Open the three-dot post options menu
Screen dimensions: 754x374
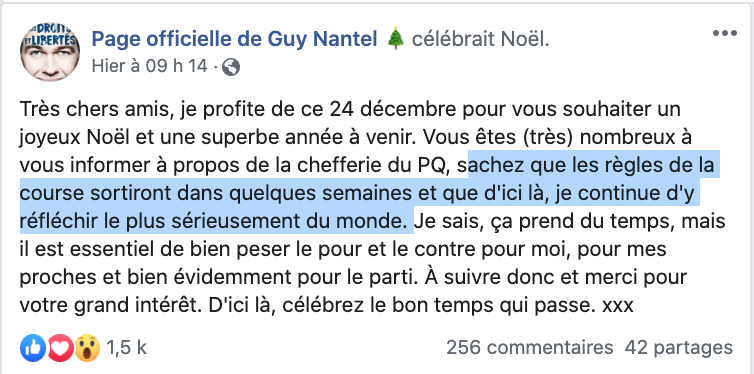pos(725,34)
